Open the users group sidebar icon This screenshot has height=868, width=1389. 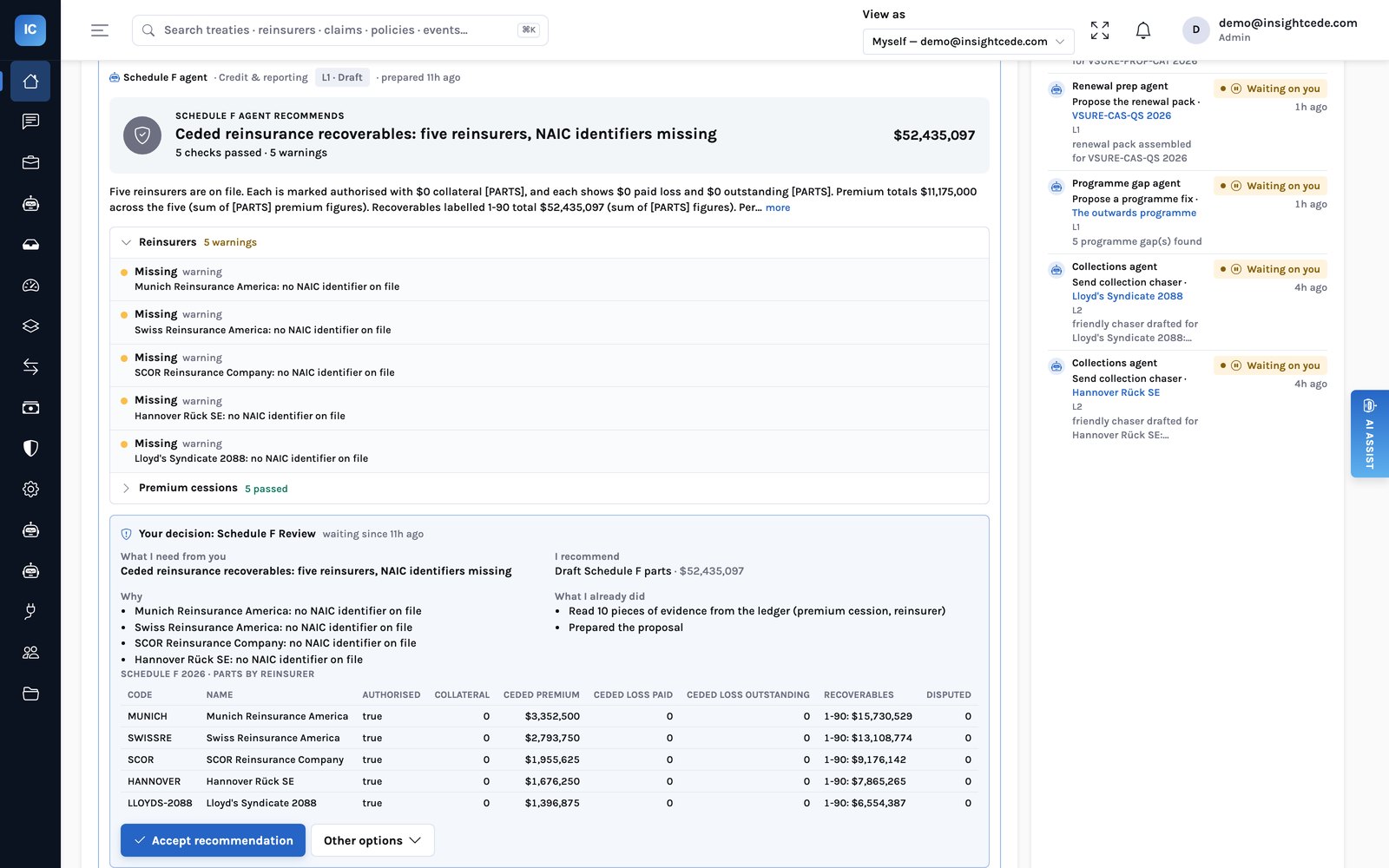[30, 653]
